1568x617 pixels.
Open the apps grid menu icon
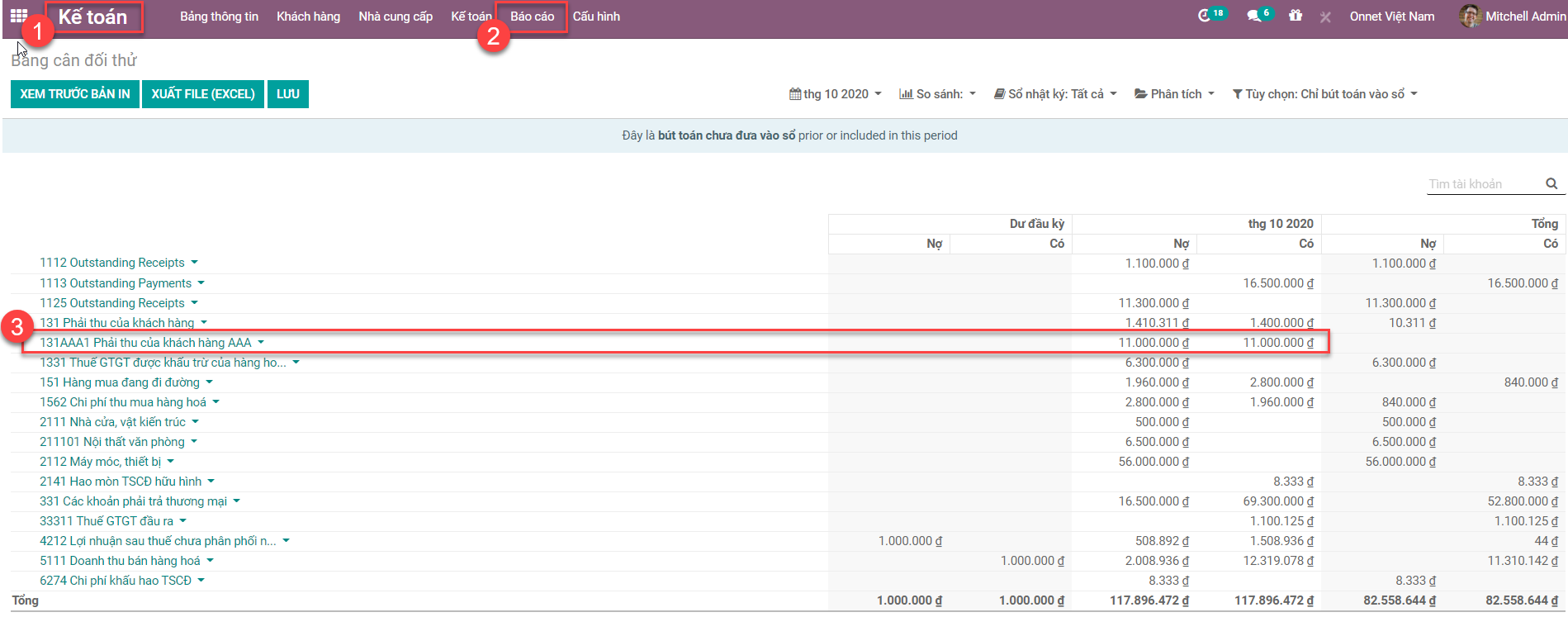pyautogui.click(x=19, y=16)
